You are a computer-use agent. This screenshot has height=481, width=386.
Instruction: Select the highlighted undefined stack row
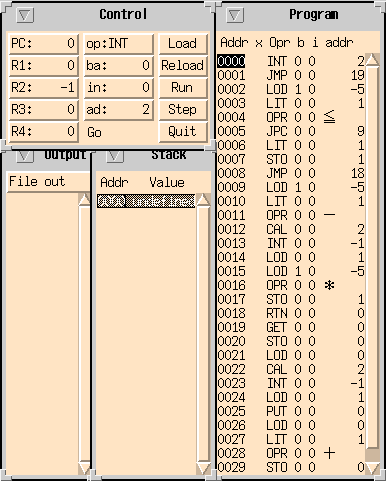(146, 201)
